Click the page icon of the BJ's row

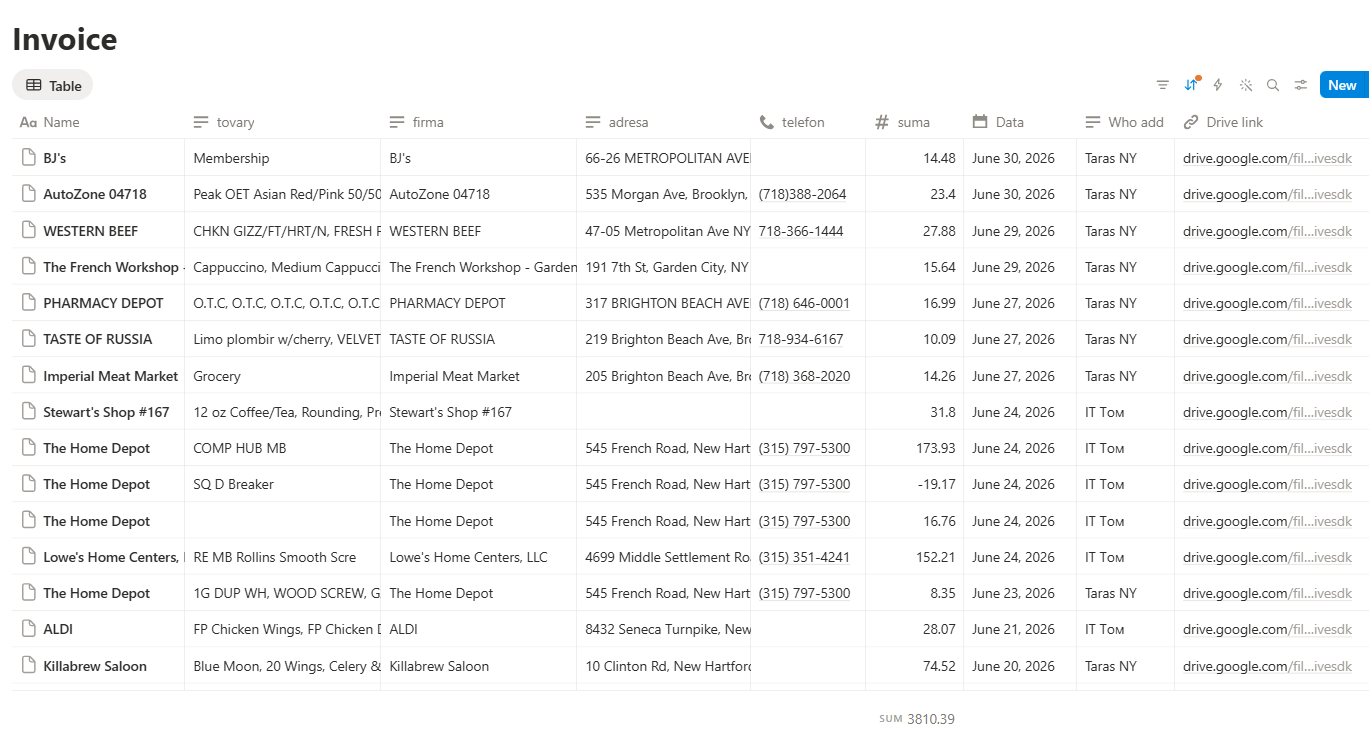click(x=28, y=158)
